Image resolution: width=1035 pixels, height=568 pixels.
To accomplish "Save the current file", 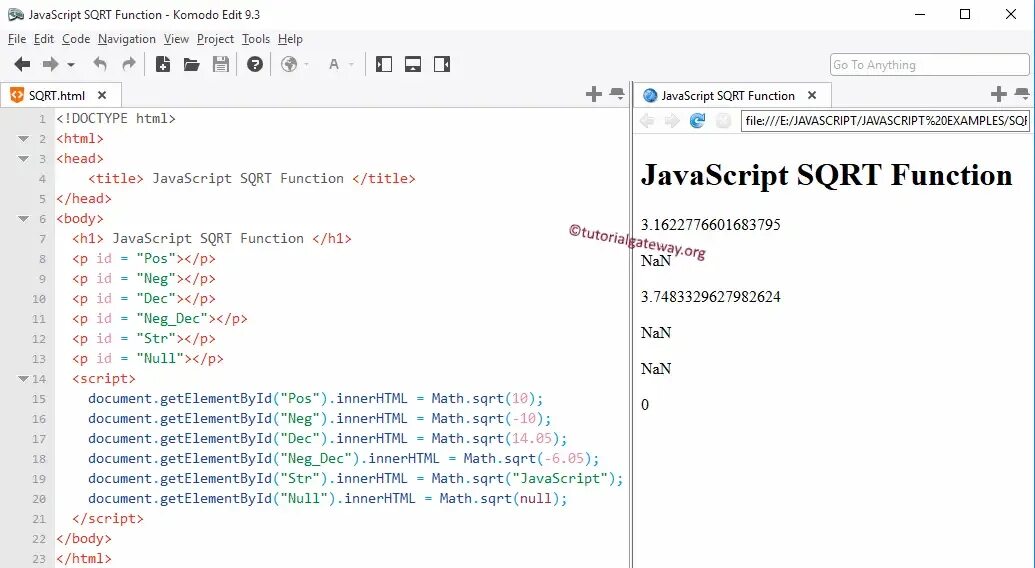I will pos(220,65).
